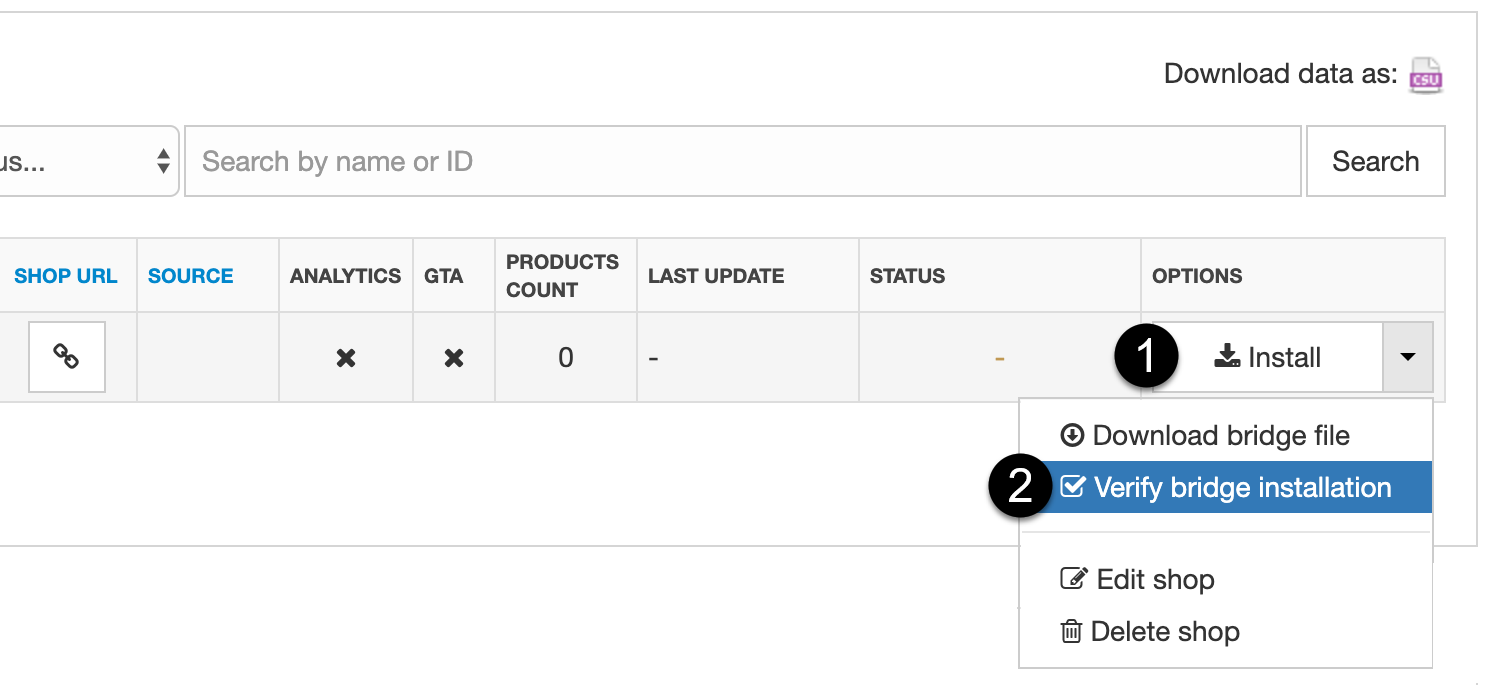Click the GTA X status icon
Screen dimensions: 1486x685
pyautogui.click(x=454, y=358)
